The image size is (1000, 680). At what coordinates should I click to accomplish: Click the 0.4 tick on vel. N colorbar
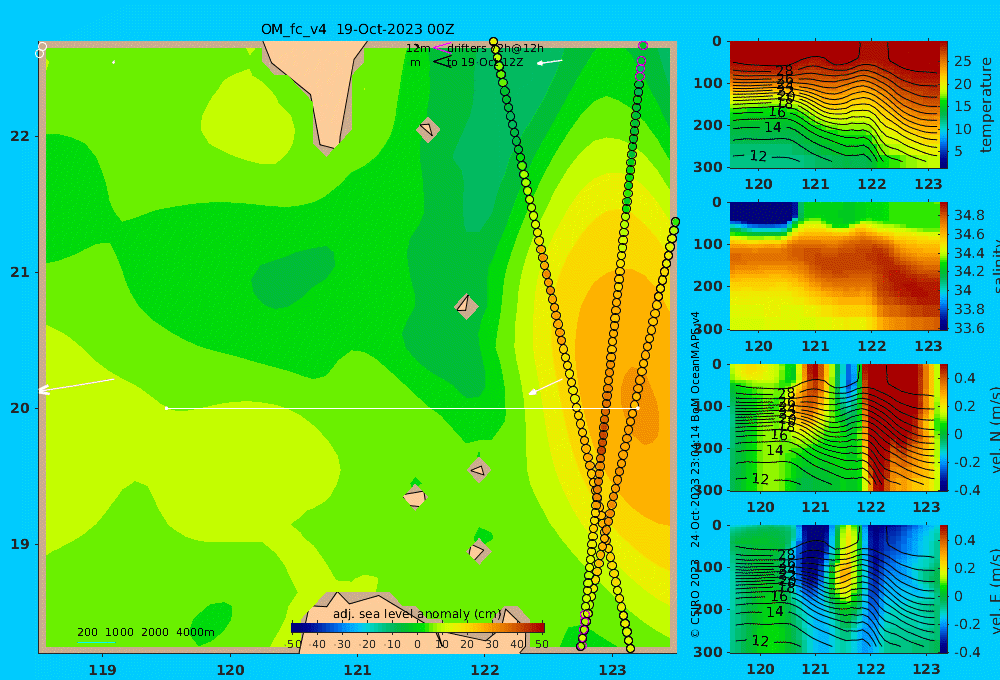pyautogui.click(x=965, y=378)
